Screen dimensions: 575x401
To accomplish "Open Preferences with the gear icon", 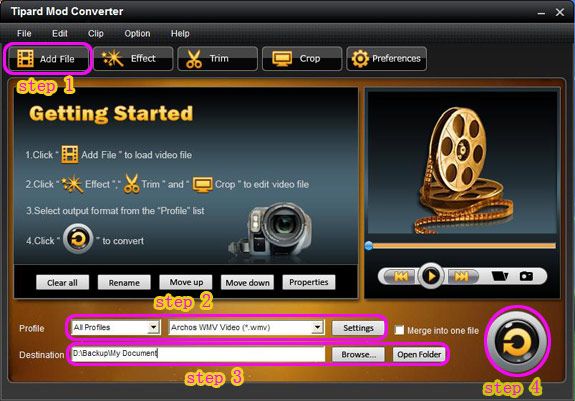I will (387, 59).
